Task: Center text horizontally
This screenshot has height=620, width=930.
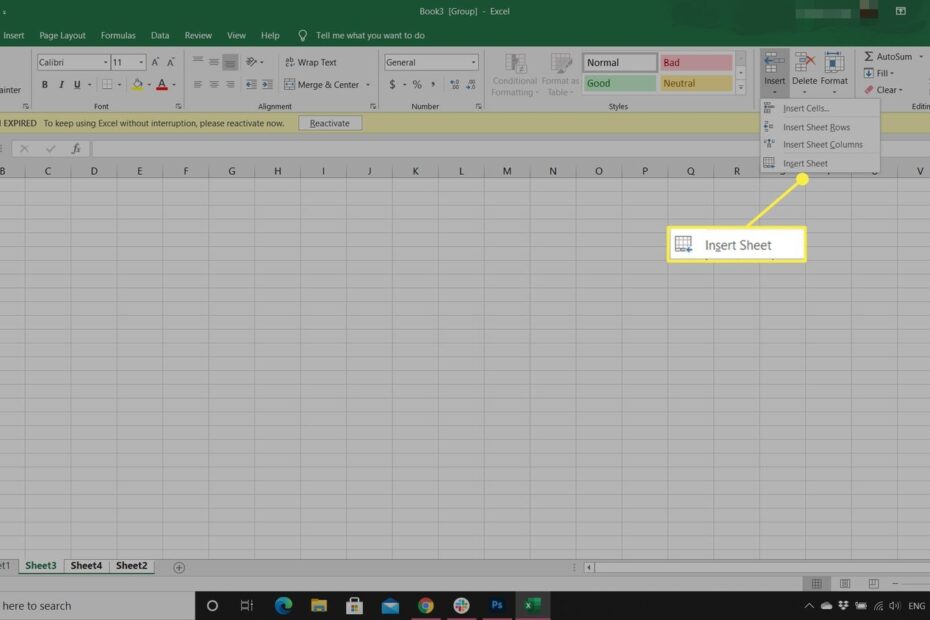Action: (214, 85)
